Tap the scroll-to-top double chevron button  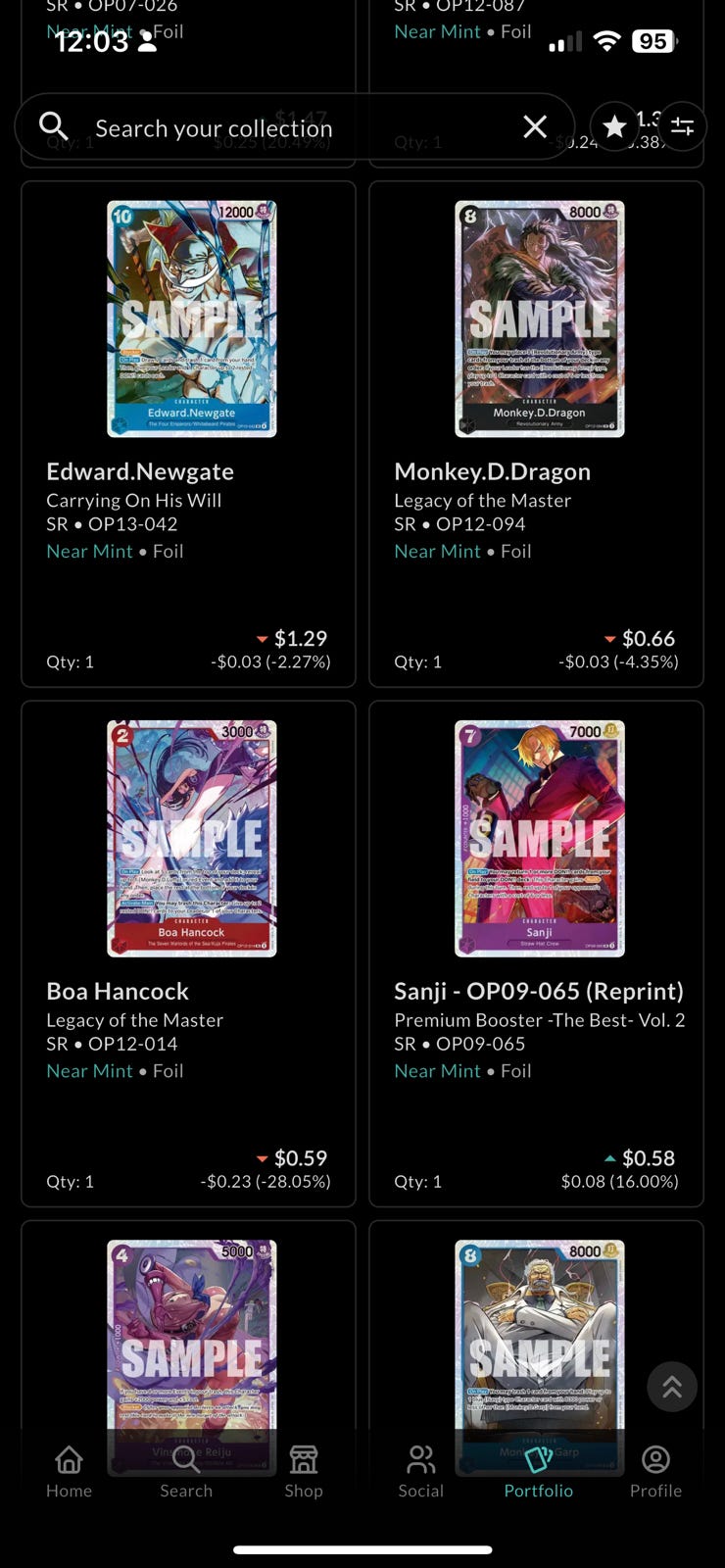(x=672, y=1387)
